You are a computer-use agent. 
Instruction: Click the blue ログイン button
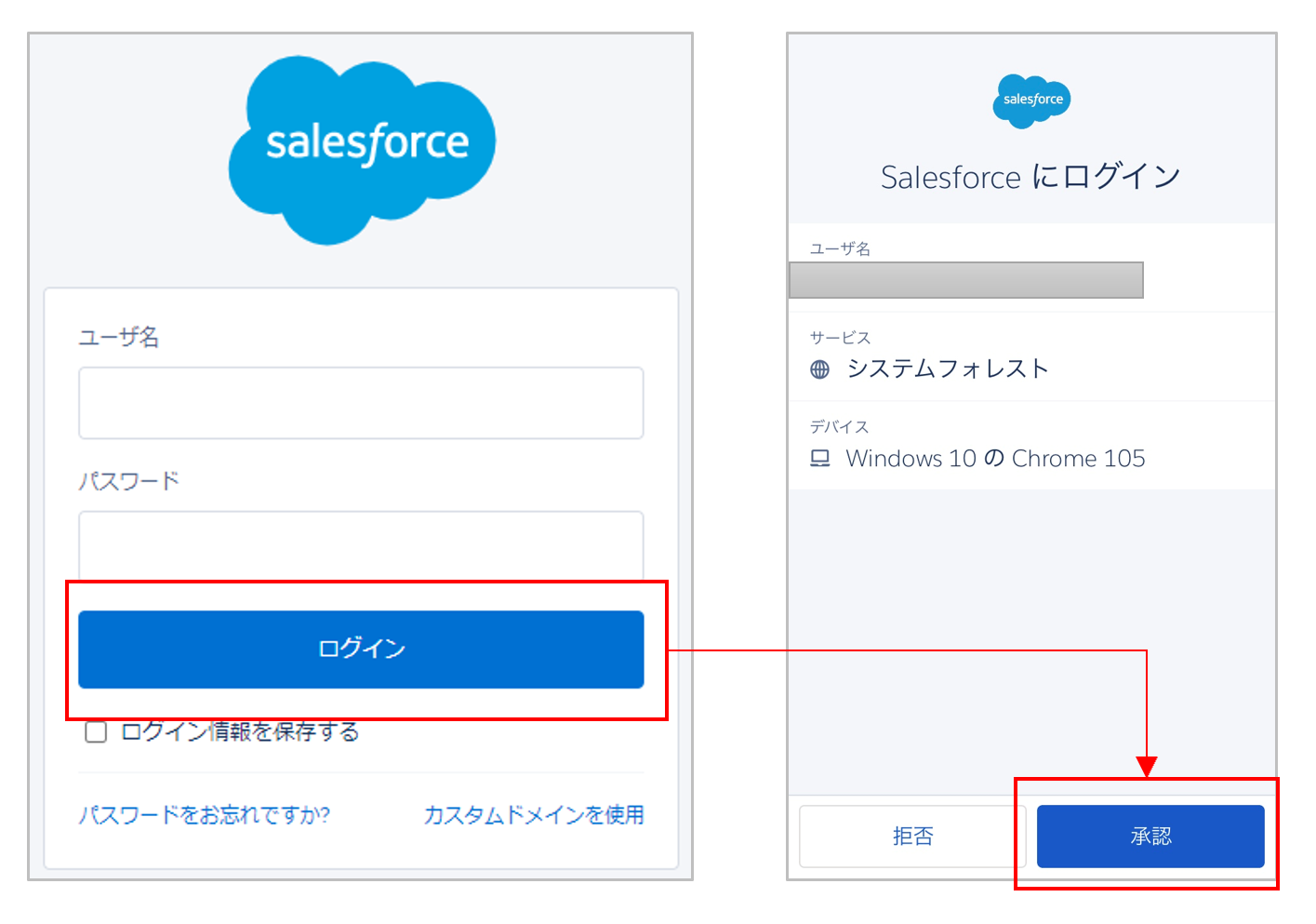[361, 649]
